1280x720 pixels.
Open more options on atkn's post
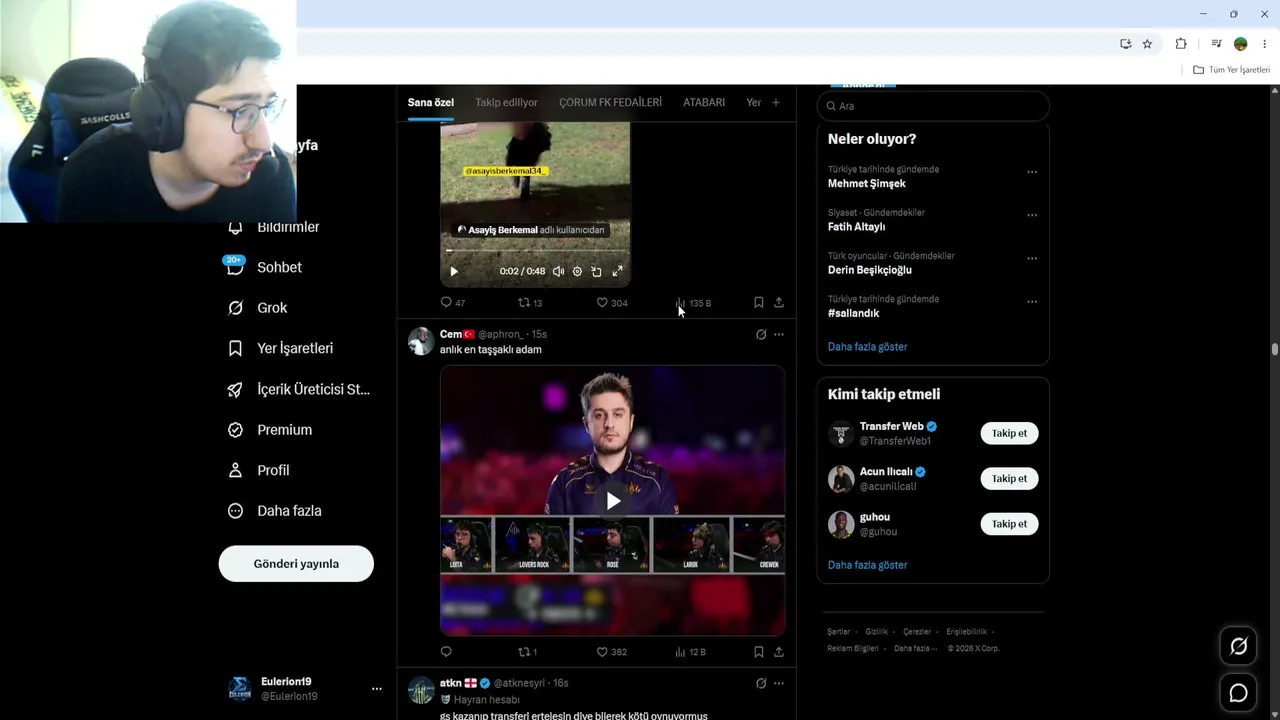779,683
